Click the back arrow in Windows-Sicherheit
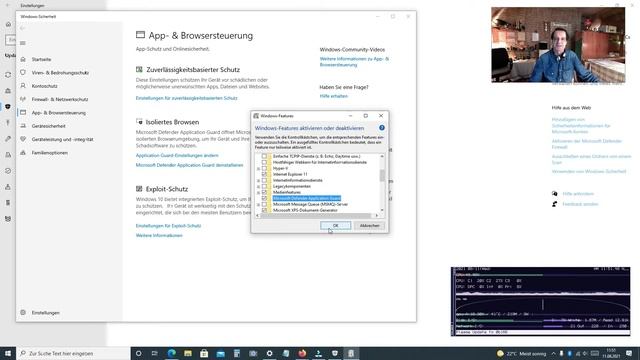This screenshot has width=640, height=360. 23,29
